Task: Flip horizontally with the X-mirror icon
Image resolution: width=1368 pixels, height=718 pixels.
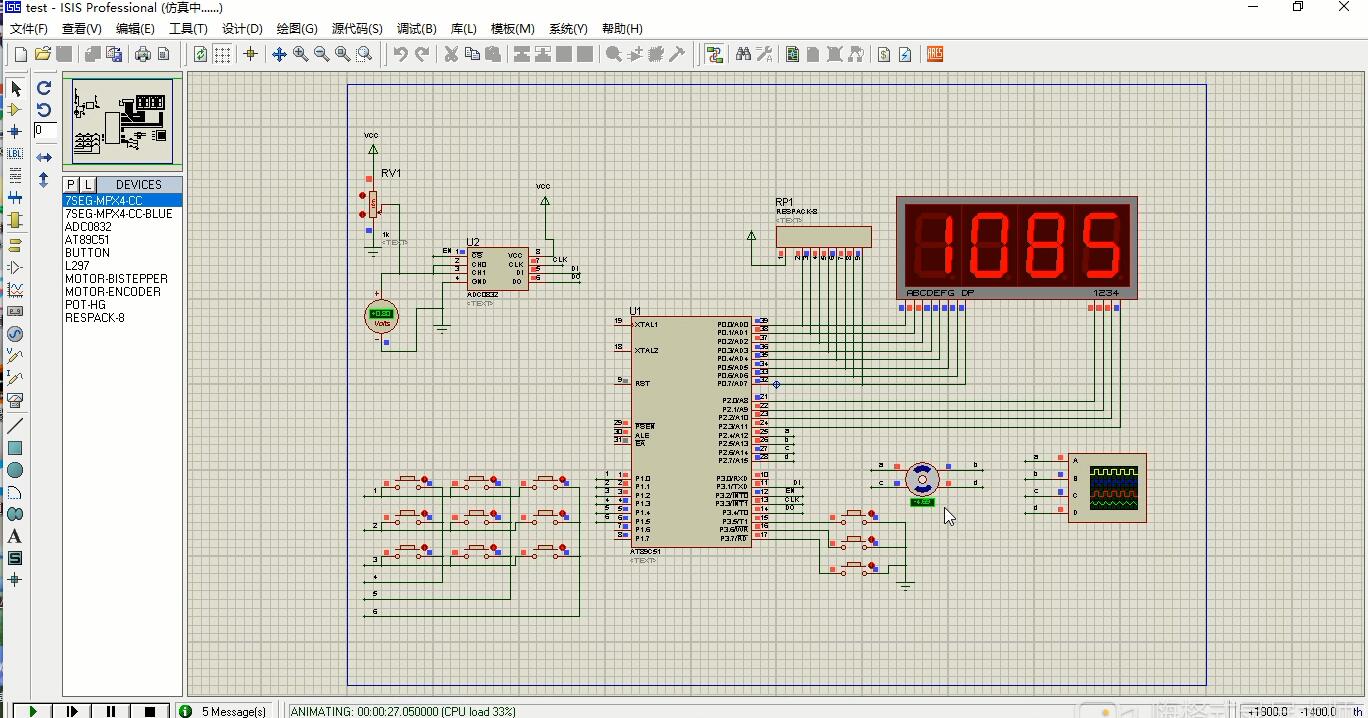Action: 44,158
